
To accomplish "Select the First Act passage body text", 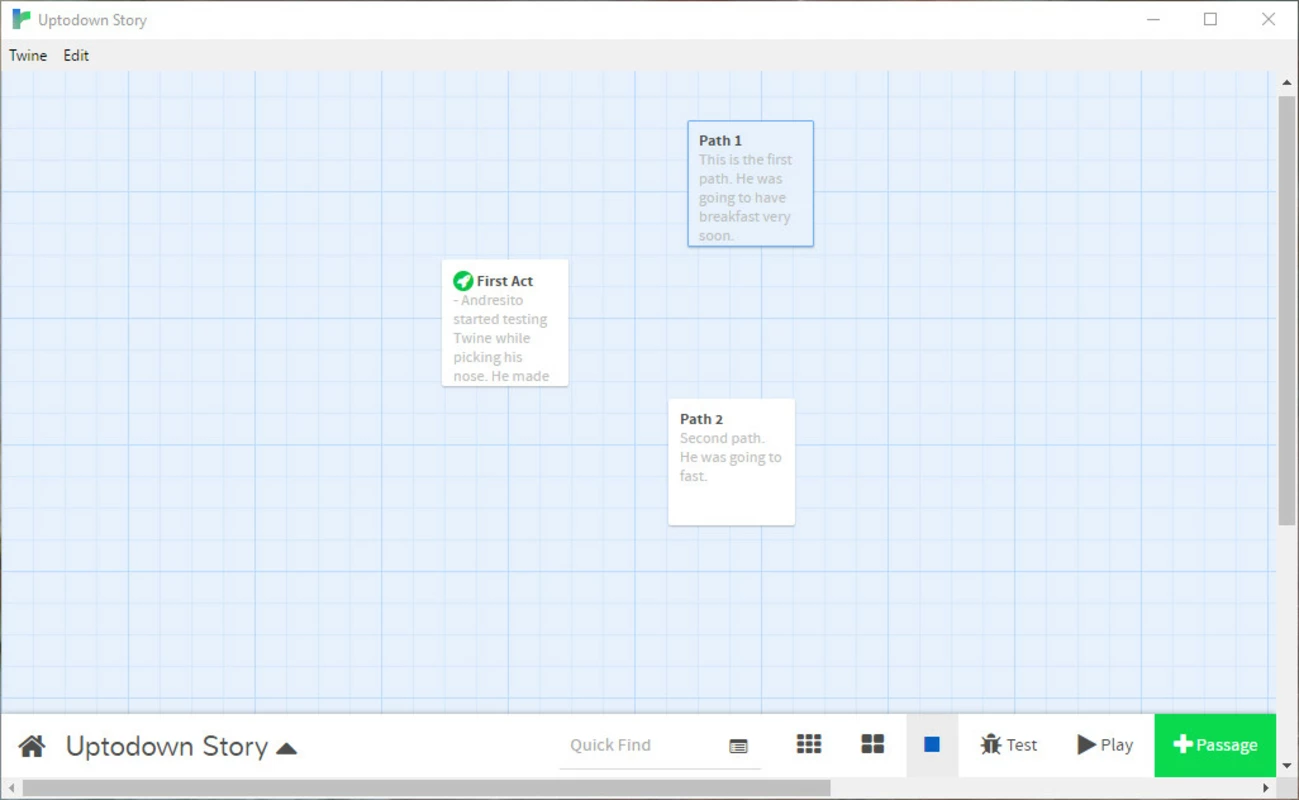I will pyautogui.click(x=503, y=338).
